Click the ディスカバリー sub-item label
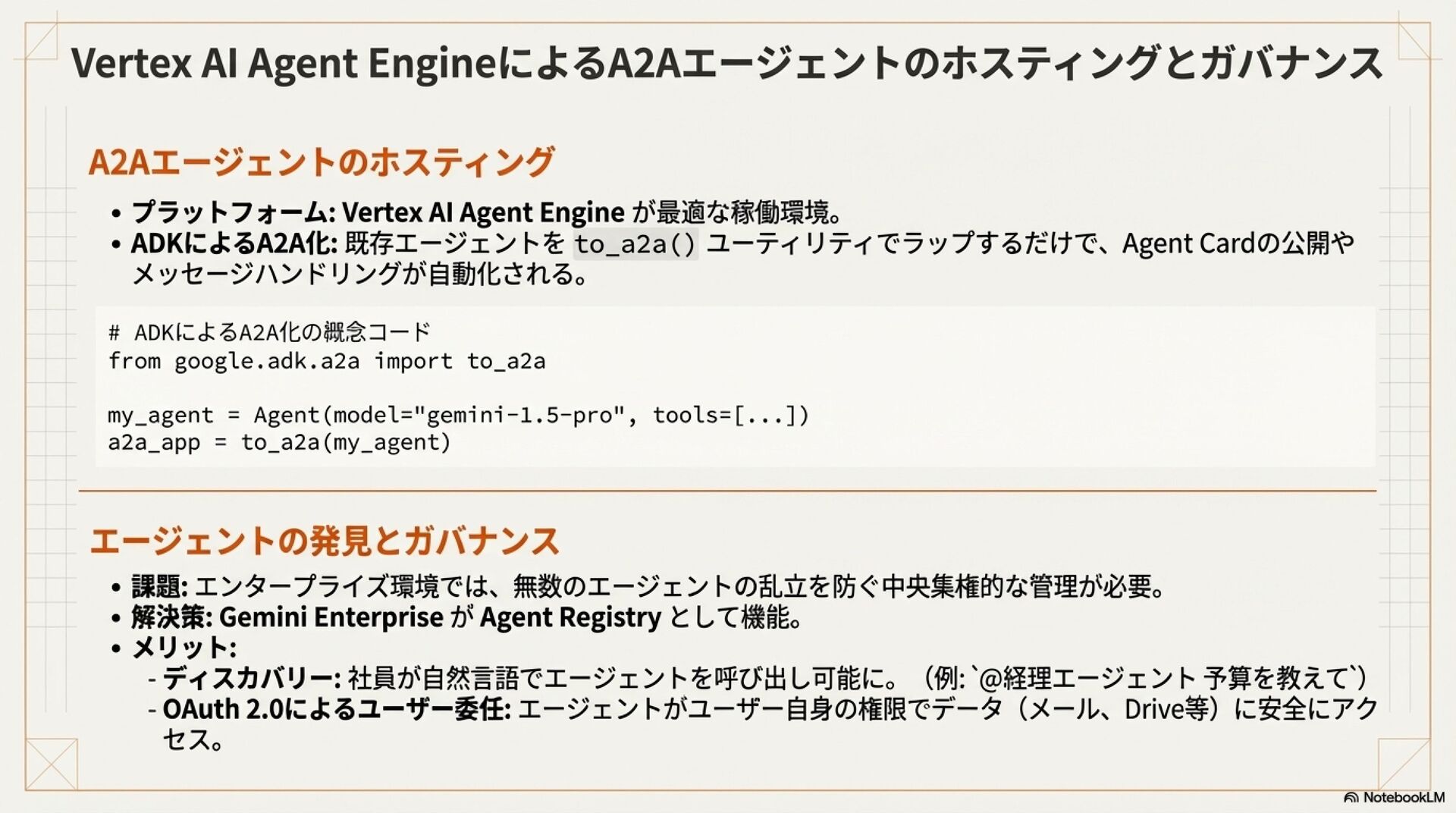The width and height of the screenshot is (1456, 813). click(x=252, y=678)
